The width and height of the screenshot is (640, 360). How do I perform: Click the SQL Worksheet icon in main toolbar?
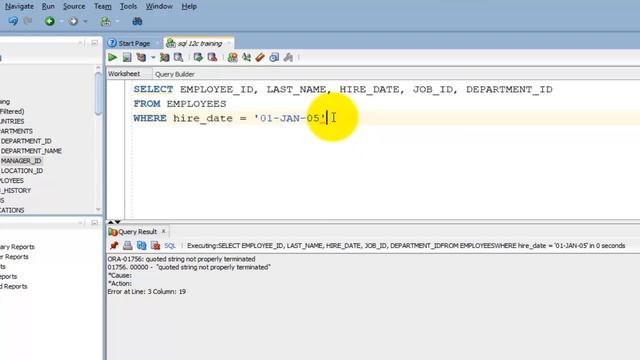click(x=106, y=21)
